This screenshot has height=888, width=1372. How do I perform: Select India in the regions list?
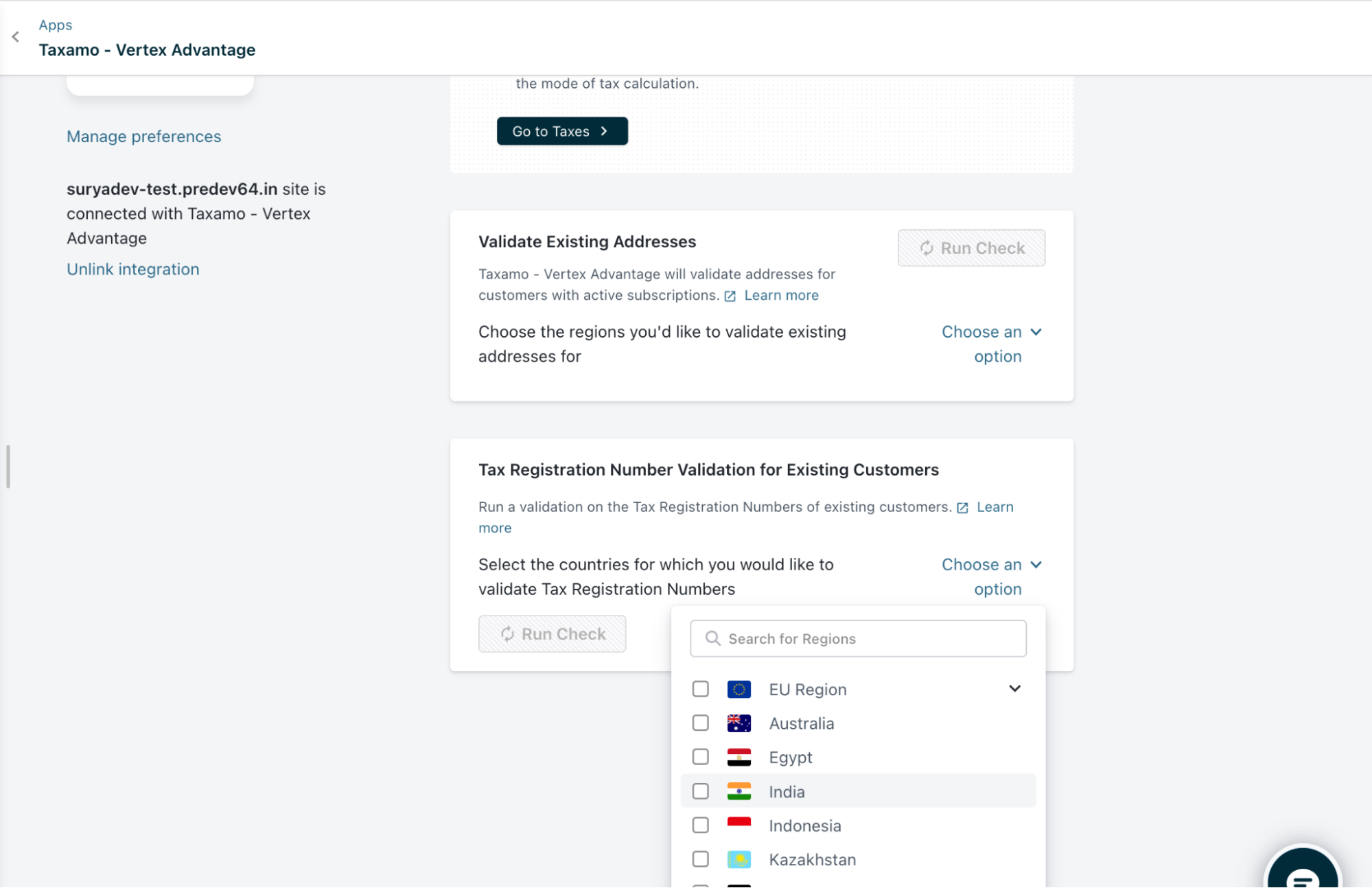[787, 791]
